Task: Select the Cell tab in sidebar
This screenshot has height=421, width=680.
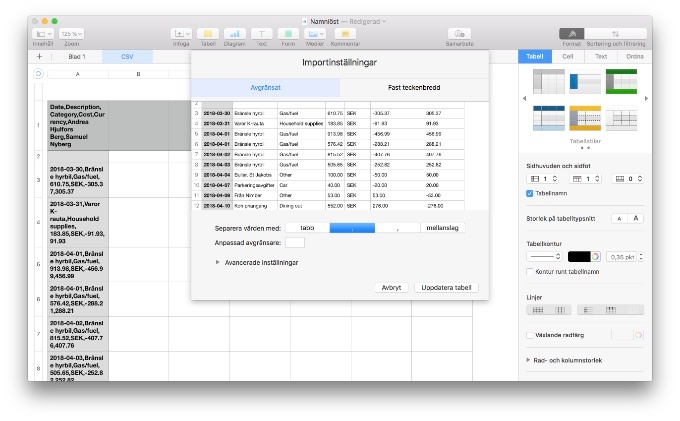Action: [567, 57]
